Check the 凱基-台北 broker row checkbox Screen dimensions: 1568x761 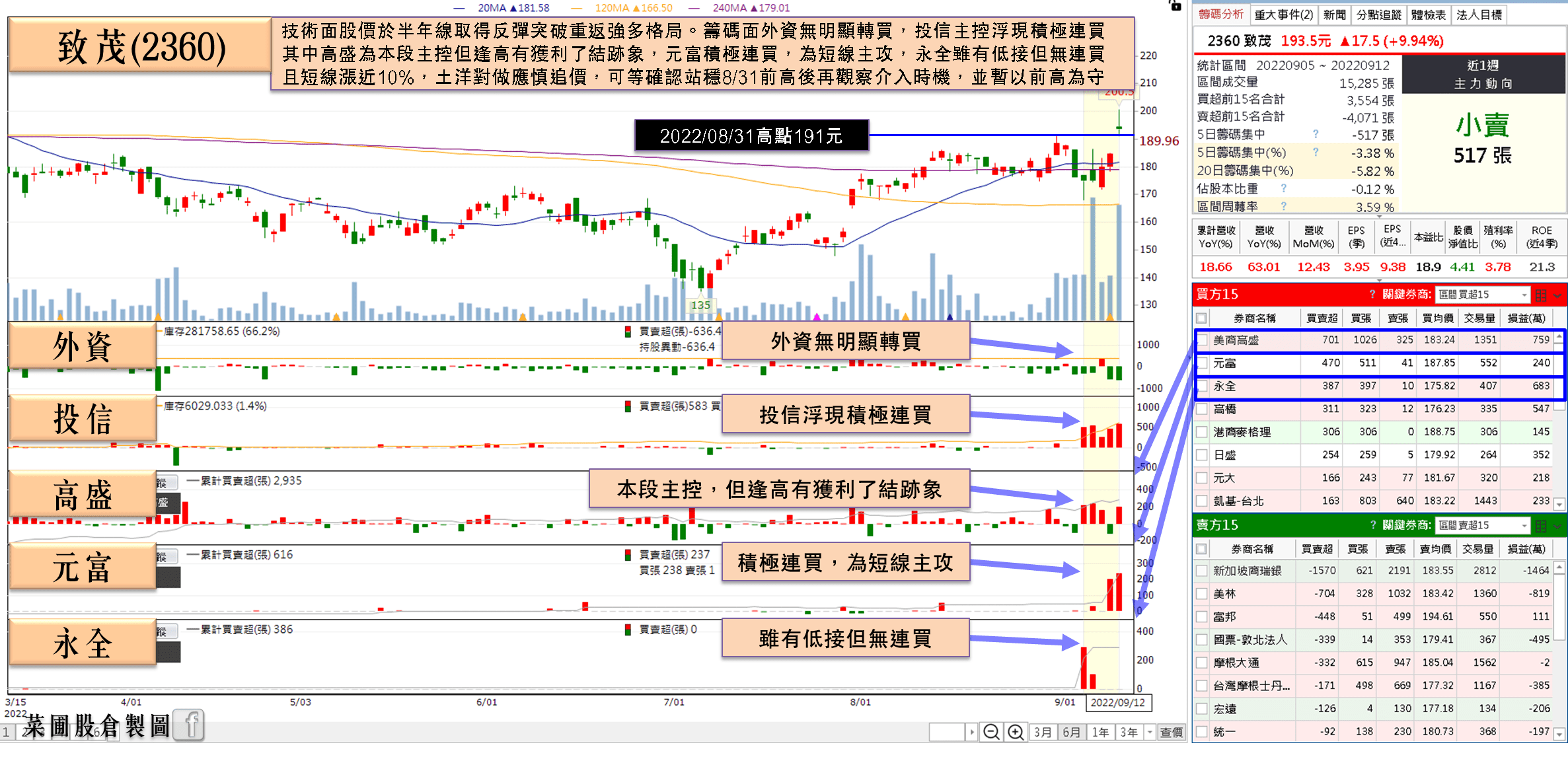click(x=1202, y=501)
